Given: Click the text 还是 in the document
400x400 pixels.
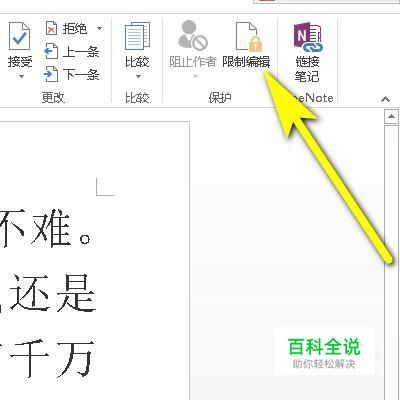Looking at the screenshot, I should [53, 293].
